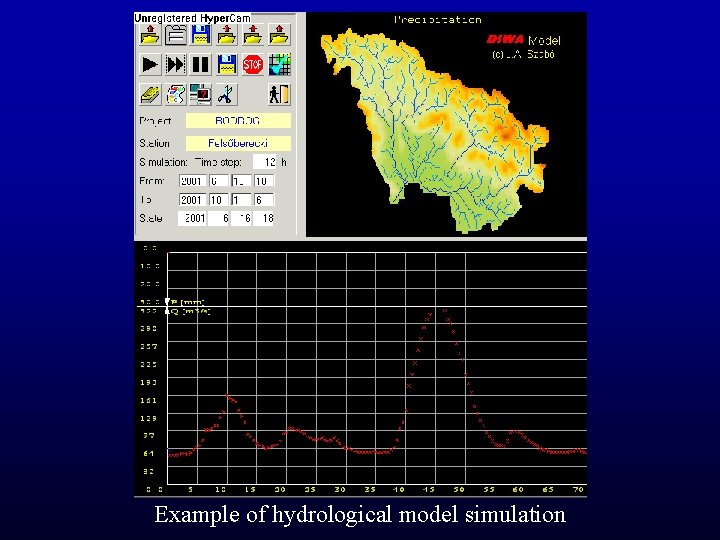This screenshot has height=540, width=720.
Task: Click the DIWA Model logo text
Action: (x=523, y=40)
